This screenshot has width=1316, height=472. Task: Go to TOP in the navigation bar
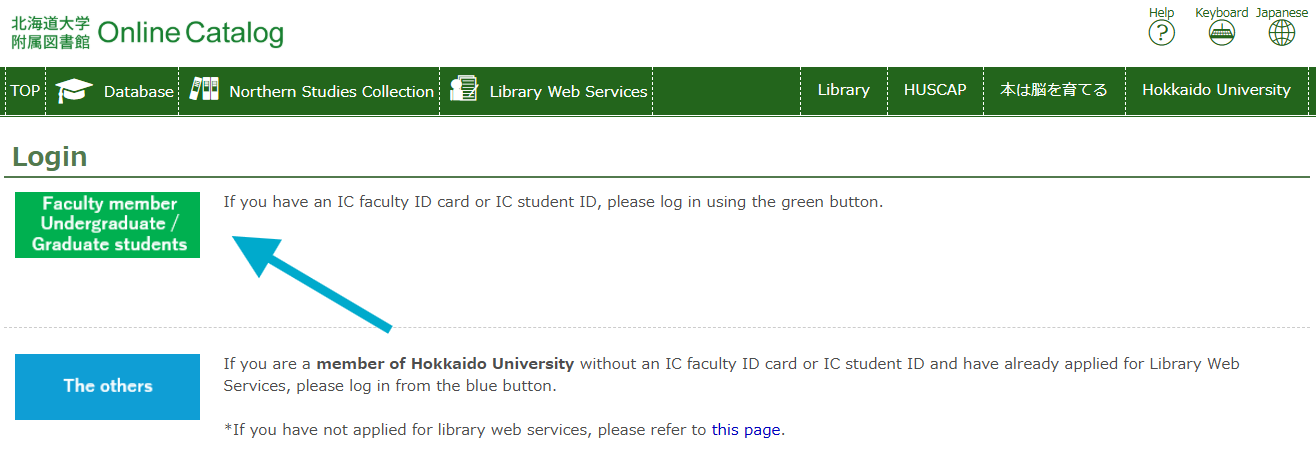25,91
